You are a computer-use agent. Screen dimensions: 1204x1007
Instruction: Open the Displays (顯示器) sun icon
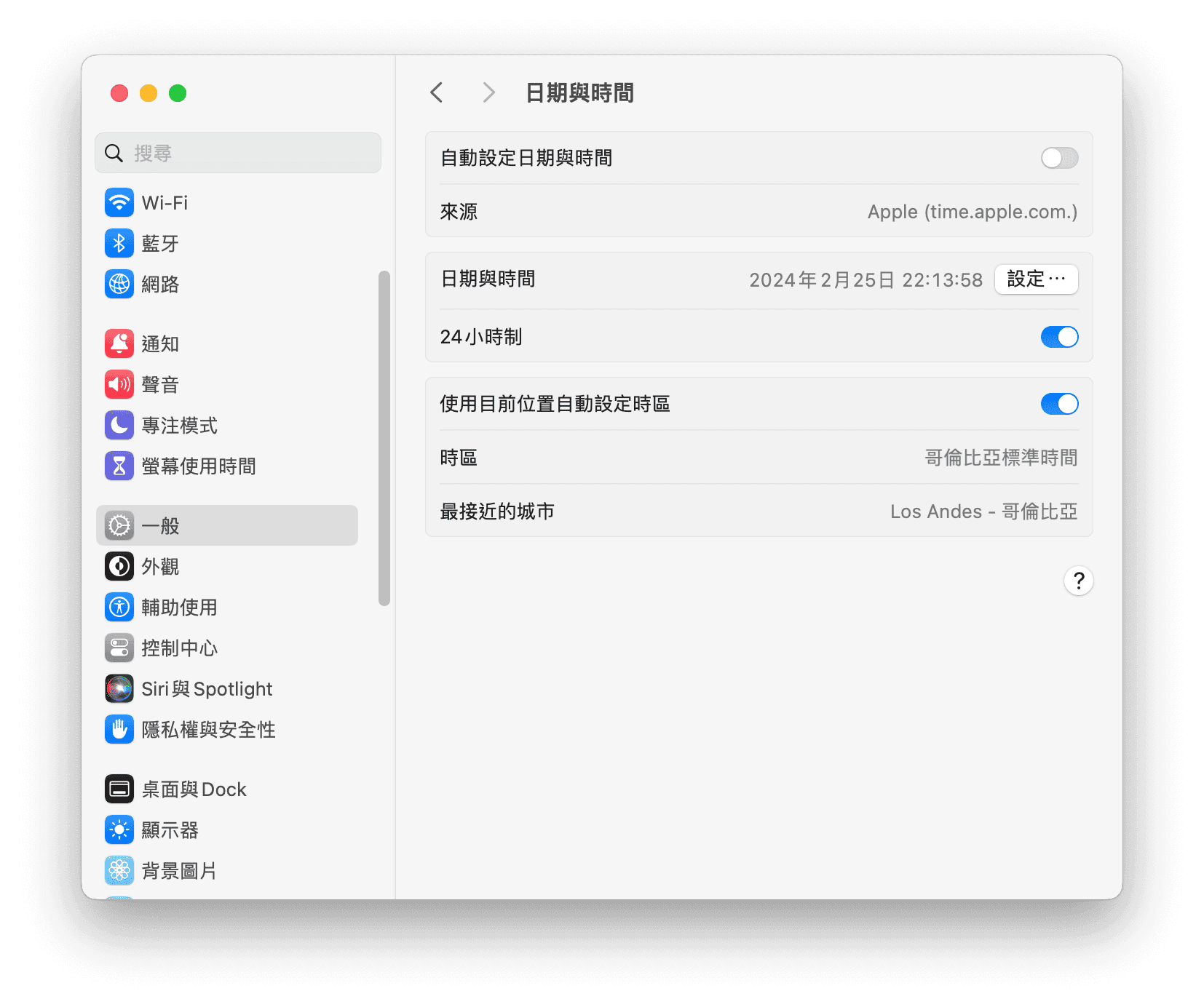click(x=119, y=829)
